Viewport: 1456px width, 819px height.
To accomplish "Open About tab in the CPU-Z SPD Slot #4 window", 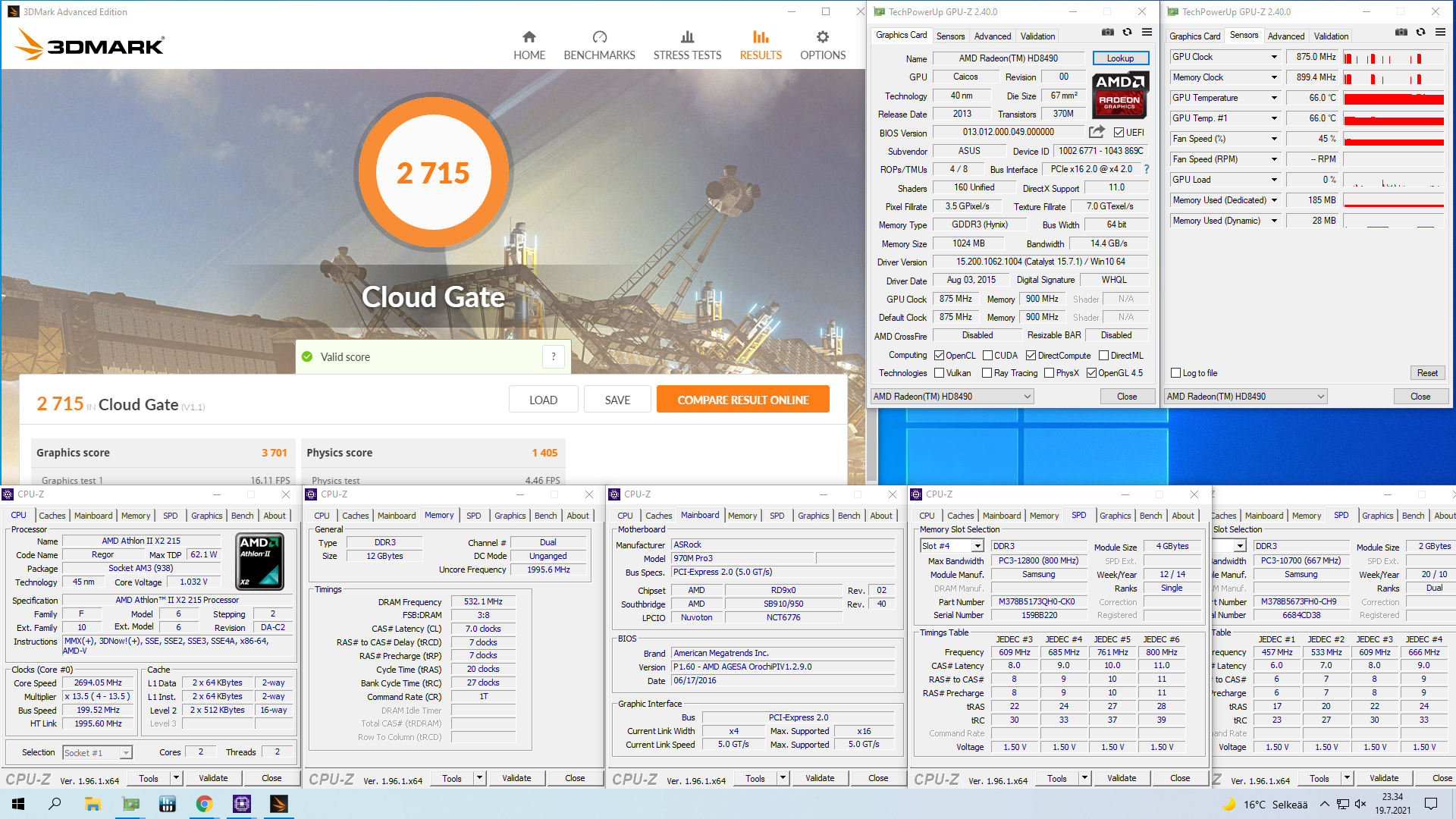I will pos(1182,516).
